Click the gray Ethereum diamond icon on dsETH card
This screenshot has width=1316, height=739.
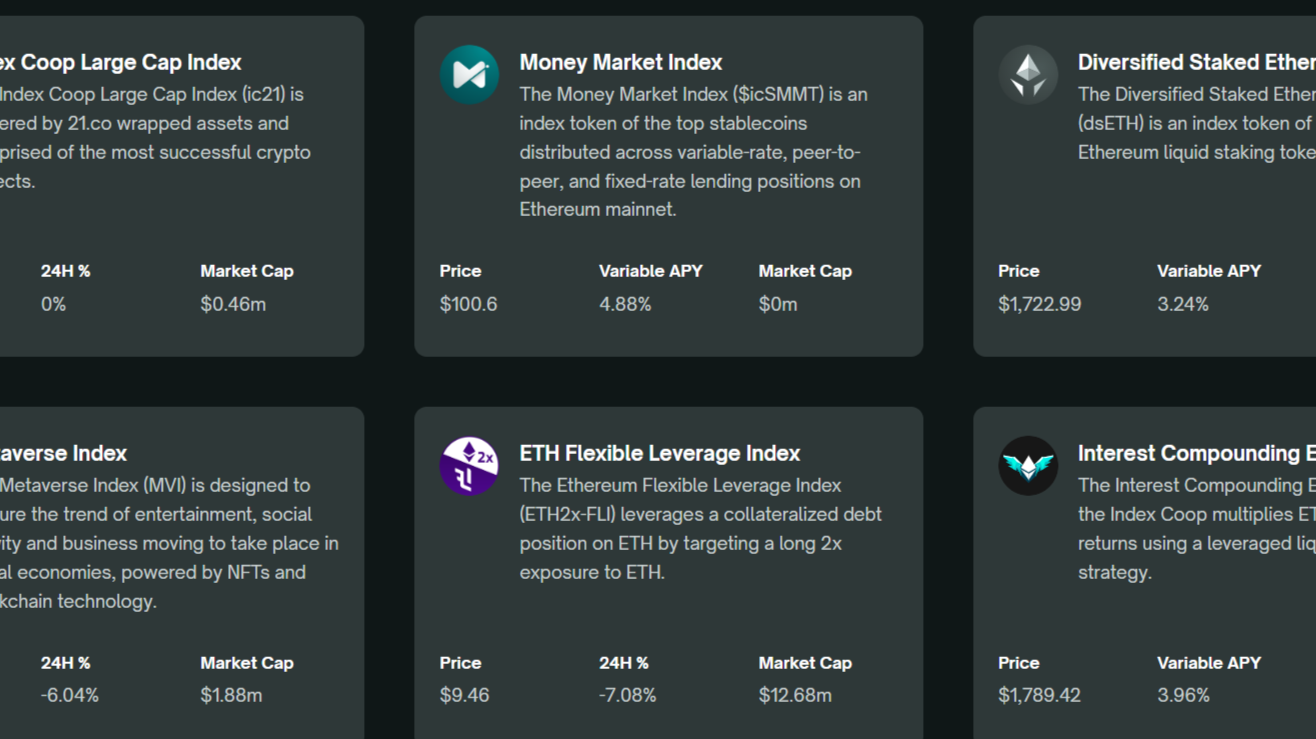(x=1028, y=74)
